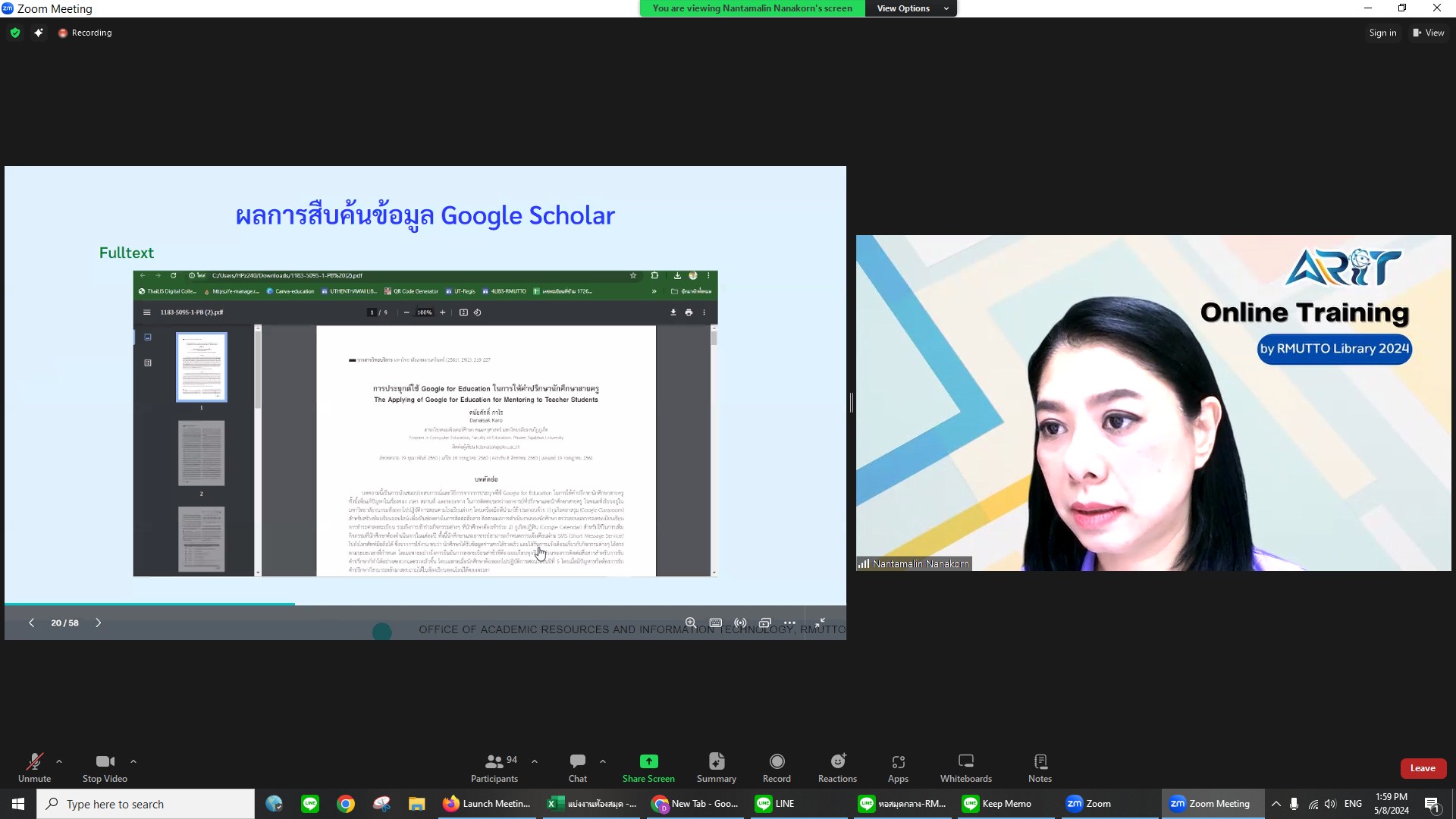Viewport: 1456px width, 819px height.
Task: Click the system tray volume icon
Action: (1330, 804)
